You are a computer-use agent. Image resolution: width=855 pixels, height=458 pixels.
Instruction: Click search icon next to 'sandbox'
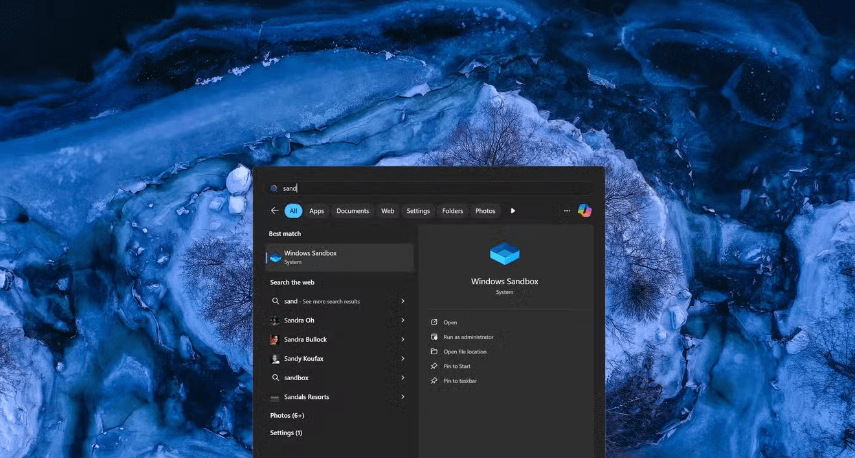[x=275, y=378]
